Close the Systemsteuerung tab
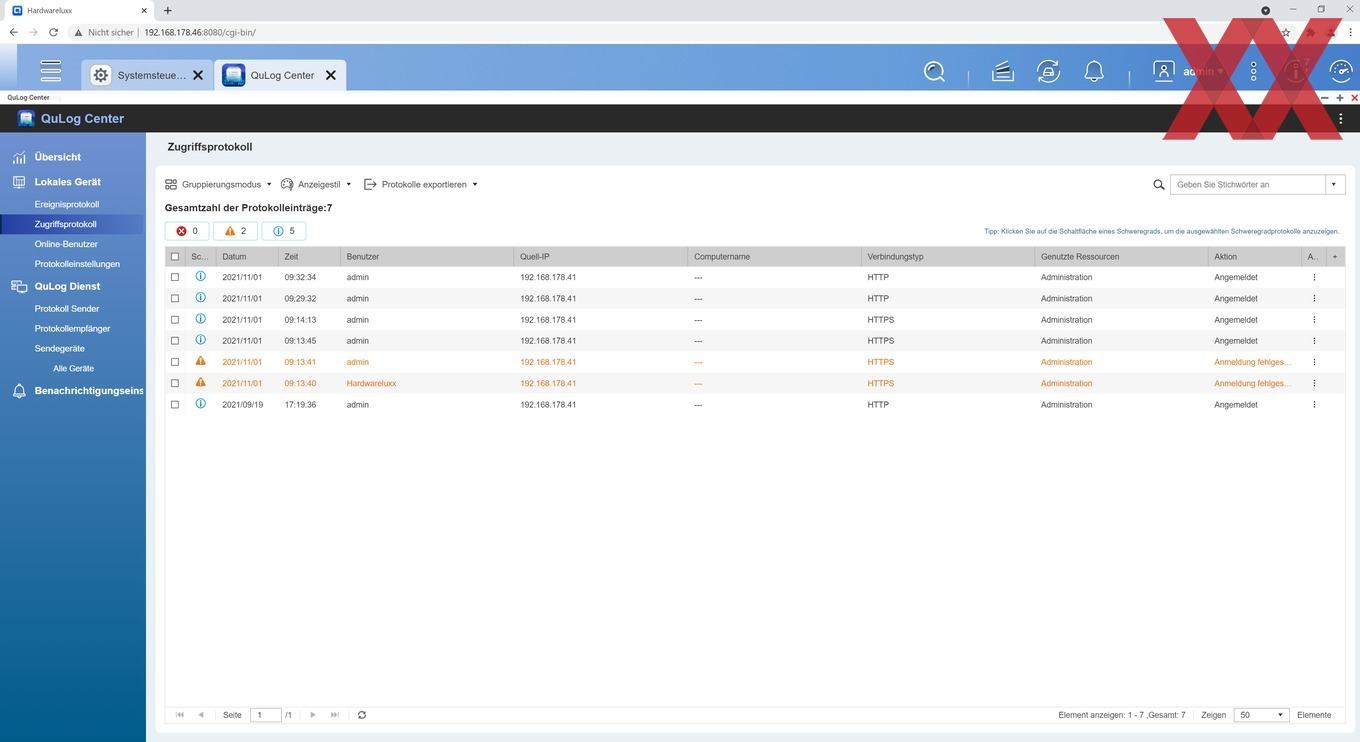Image resolution: width=1360 pixels, height=742 pixels. (198, 75)
